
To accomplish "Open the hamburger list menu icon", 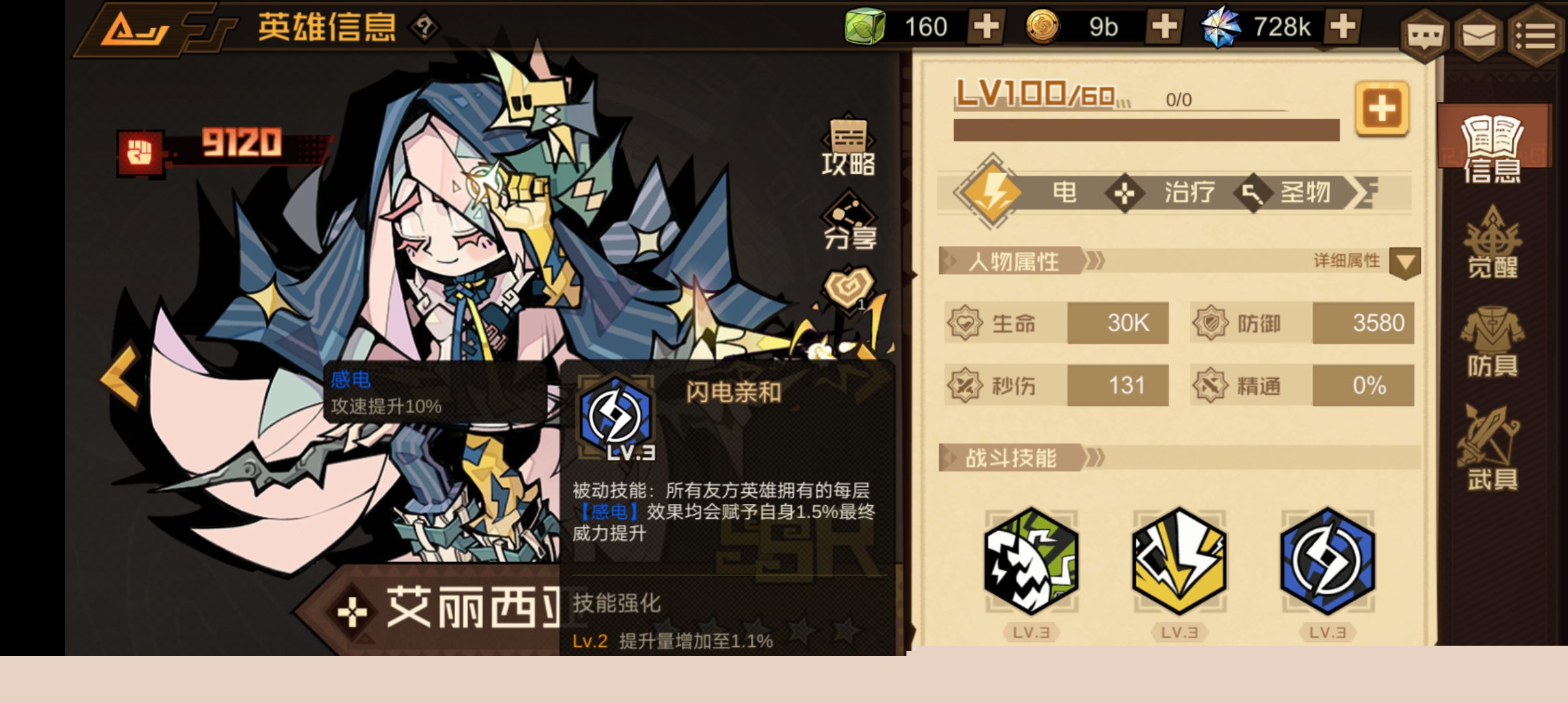I will pyautogui.click(x=1537, y=36).
